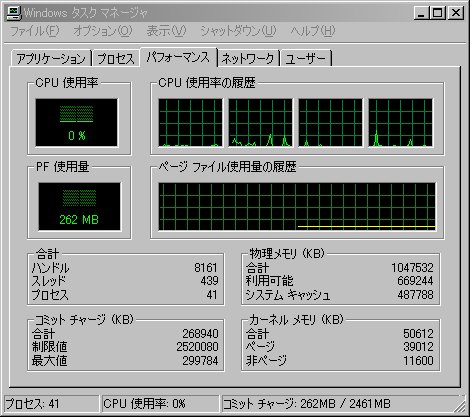Click the 利用可能 label
The image size is (470, 417).
269,281
